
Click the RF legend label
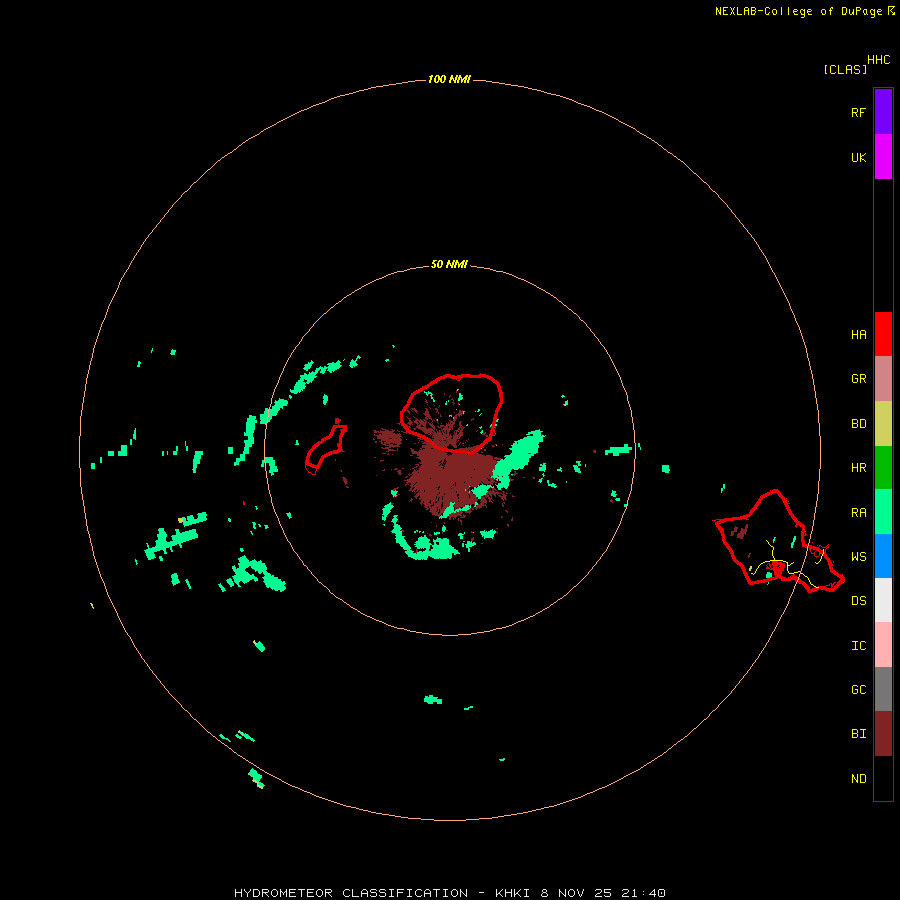coord(858,112)
